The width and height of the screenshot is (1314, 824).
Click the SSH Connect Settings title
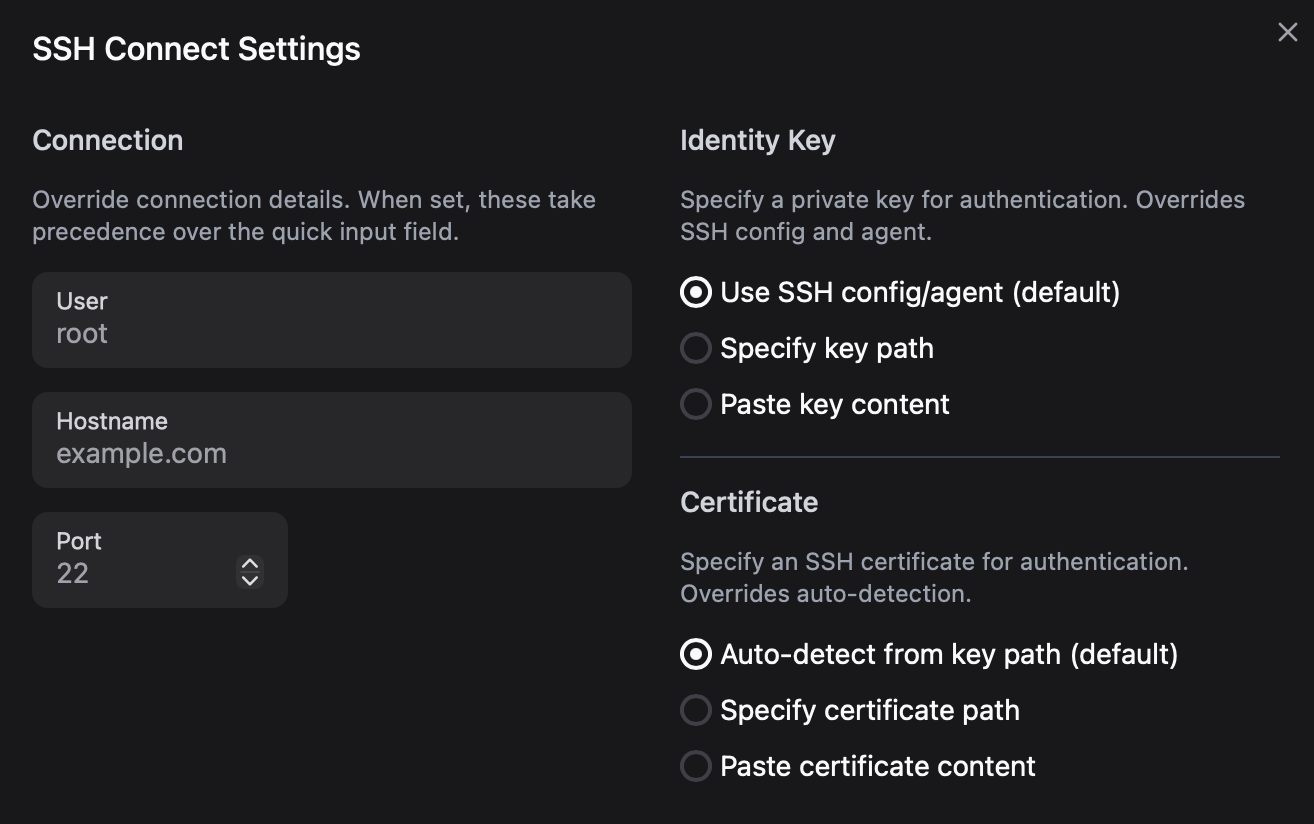coord(196,49)
